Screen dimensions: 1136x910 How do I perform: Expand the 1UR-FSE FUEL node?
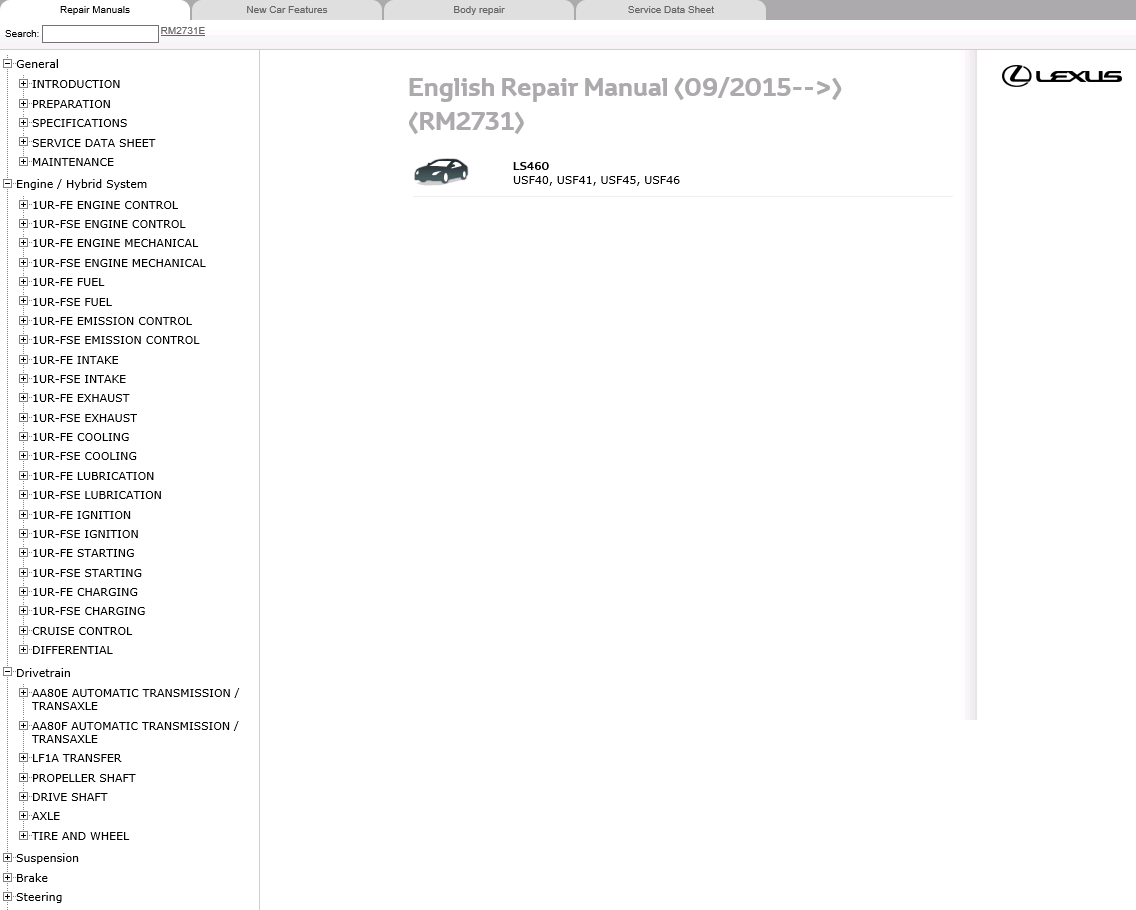tap(24, 301)
